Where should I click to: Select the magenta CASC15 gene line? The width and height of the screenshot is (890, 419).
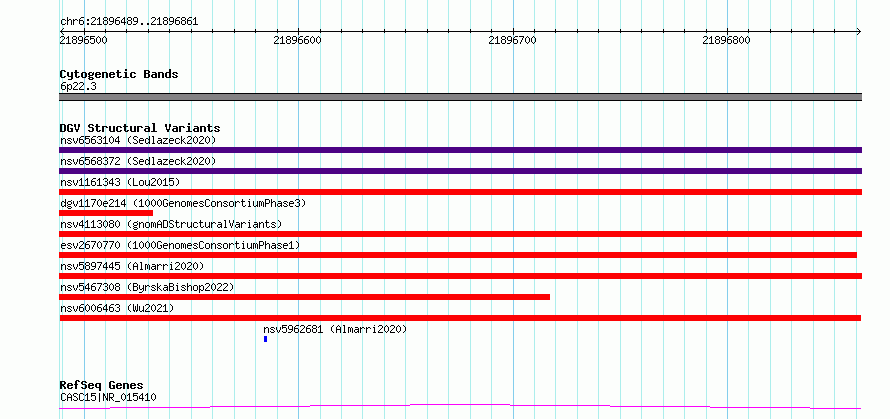[x=460, y=407]
